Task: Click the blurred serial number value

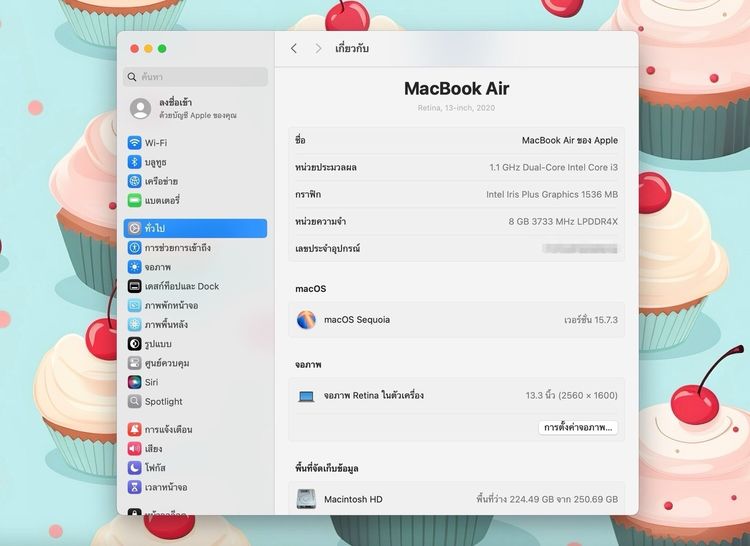Action: pyautogui.click(x=580, y=248)
